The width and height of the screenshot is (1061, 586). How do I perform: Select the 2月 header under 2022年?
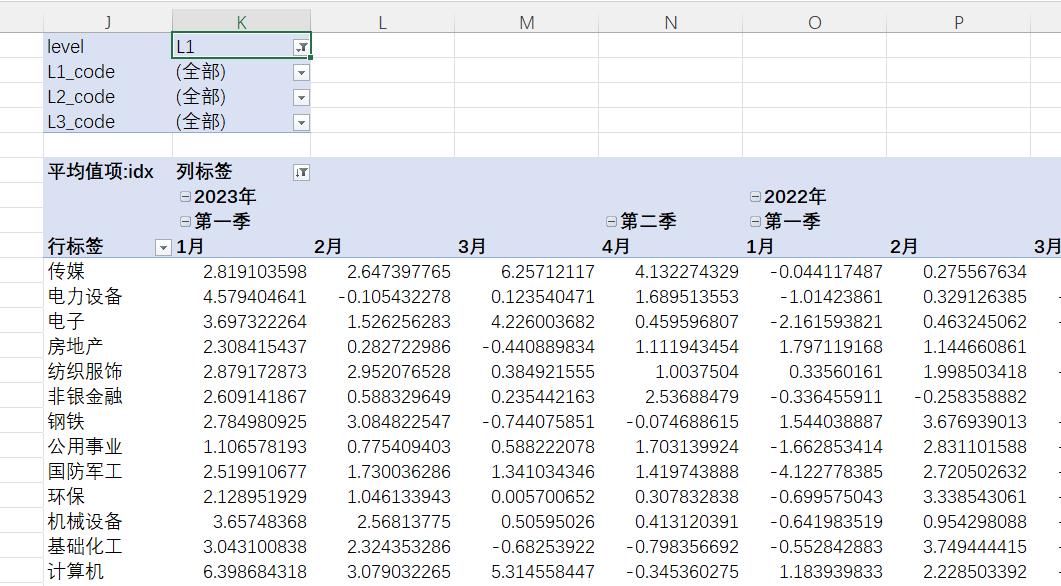click(x=959, y=246)
